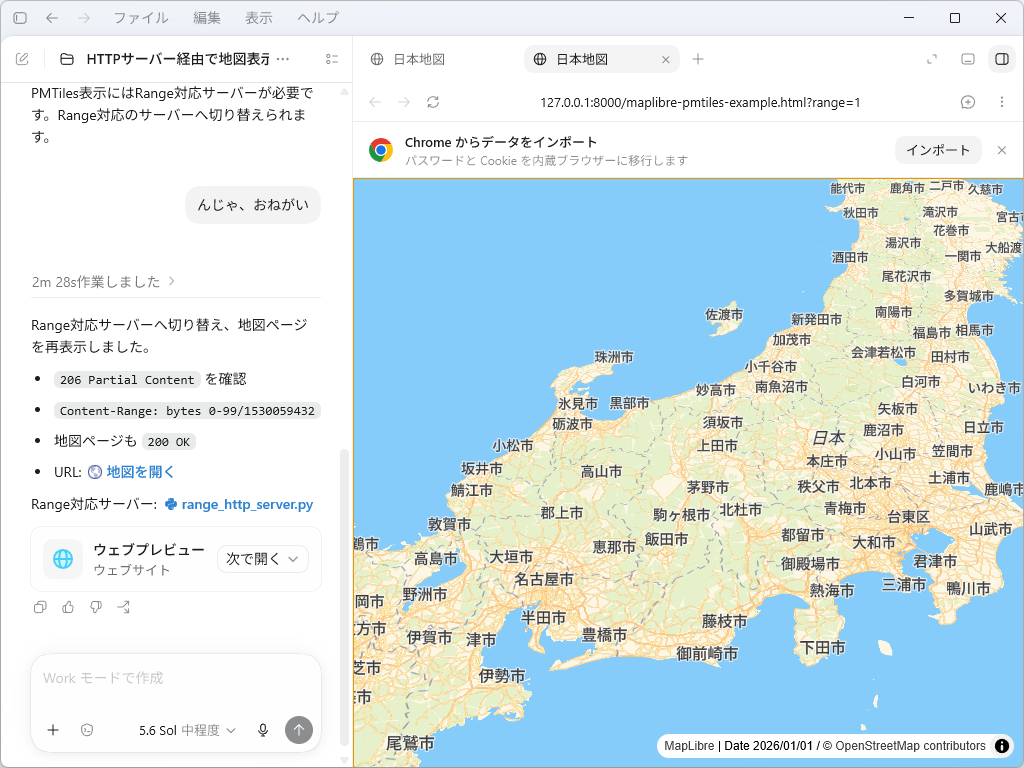Toggle the left sidebar icon in title bar
Image resolution: width=1024 pixels, height=768 pixels.
[20, 18]
